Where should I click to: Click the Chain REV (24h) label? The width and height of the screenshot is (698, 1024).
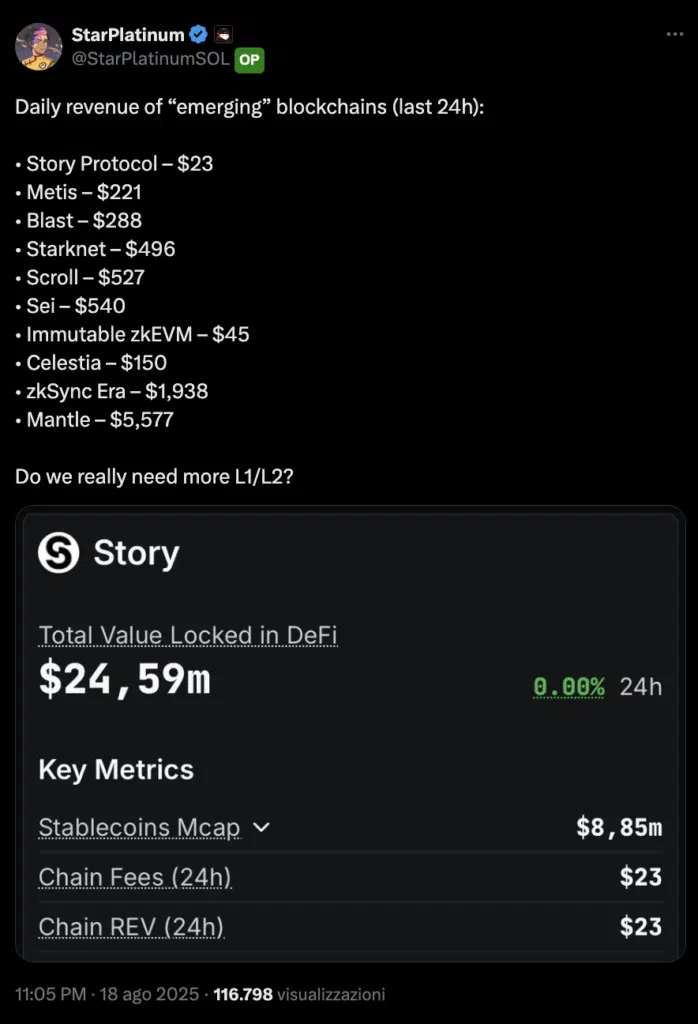click(x=131, y=927)
